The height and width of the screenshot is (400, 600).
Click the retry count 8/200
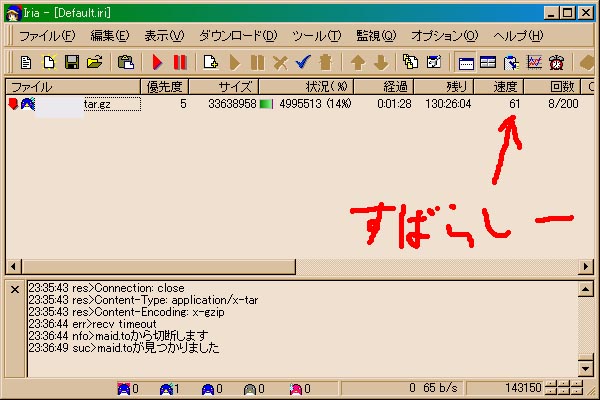pos(563,104)
